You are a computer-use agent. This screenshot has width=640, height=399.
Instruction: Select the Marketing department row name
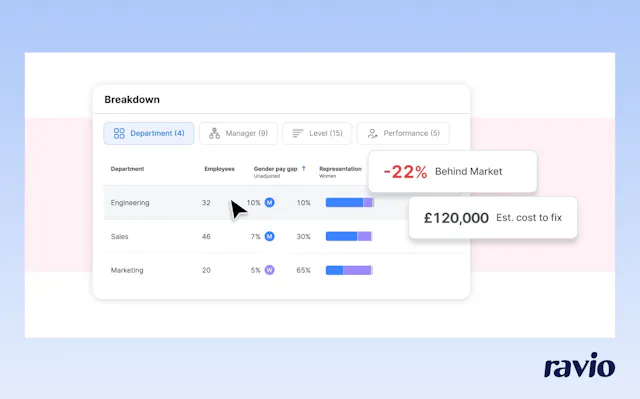(x=127, y=270)
